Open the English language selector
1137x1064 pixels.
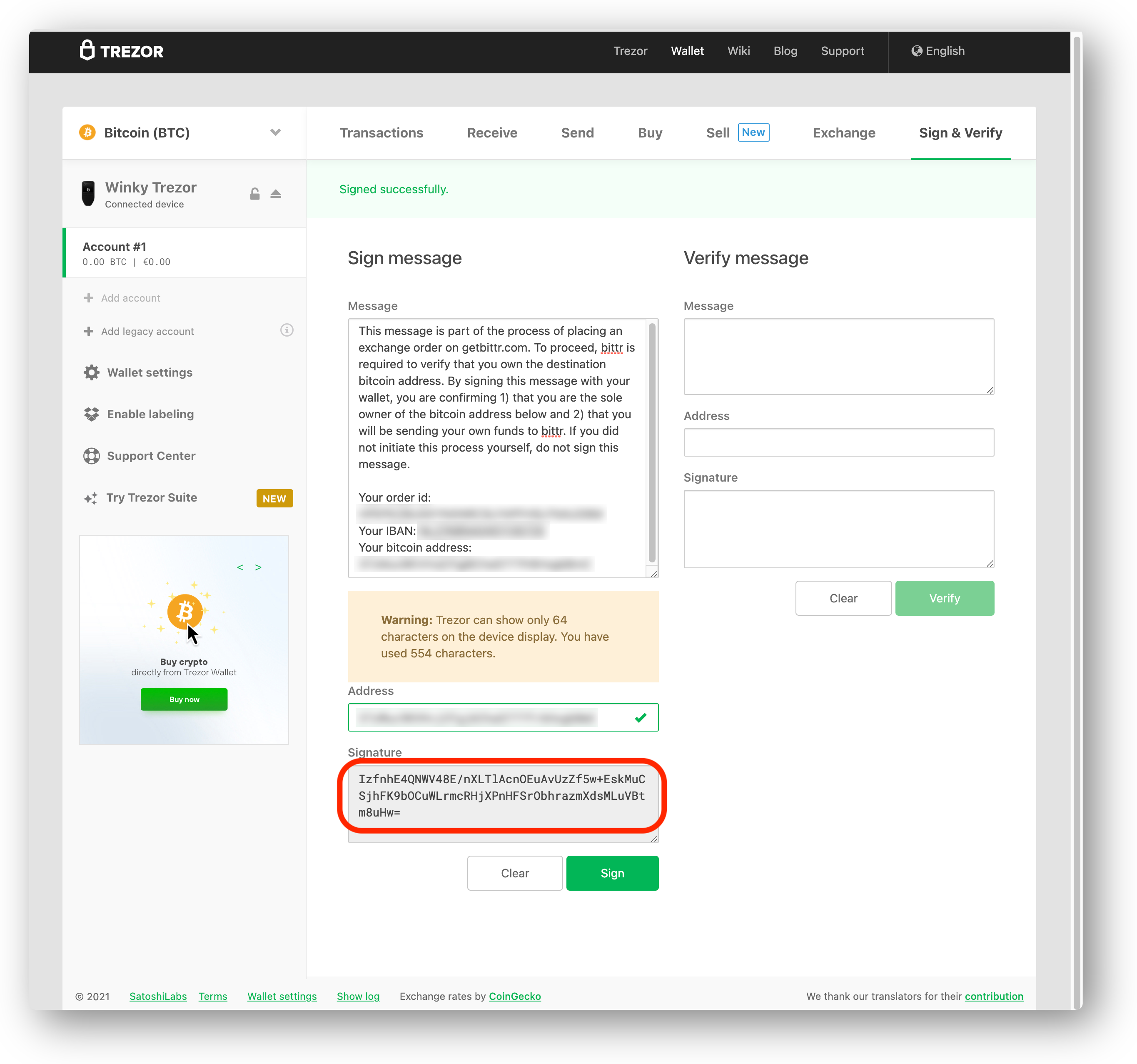pyautogui.click(x=938, y=51)
